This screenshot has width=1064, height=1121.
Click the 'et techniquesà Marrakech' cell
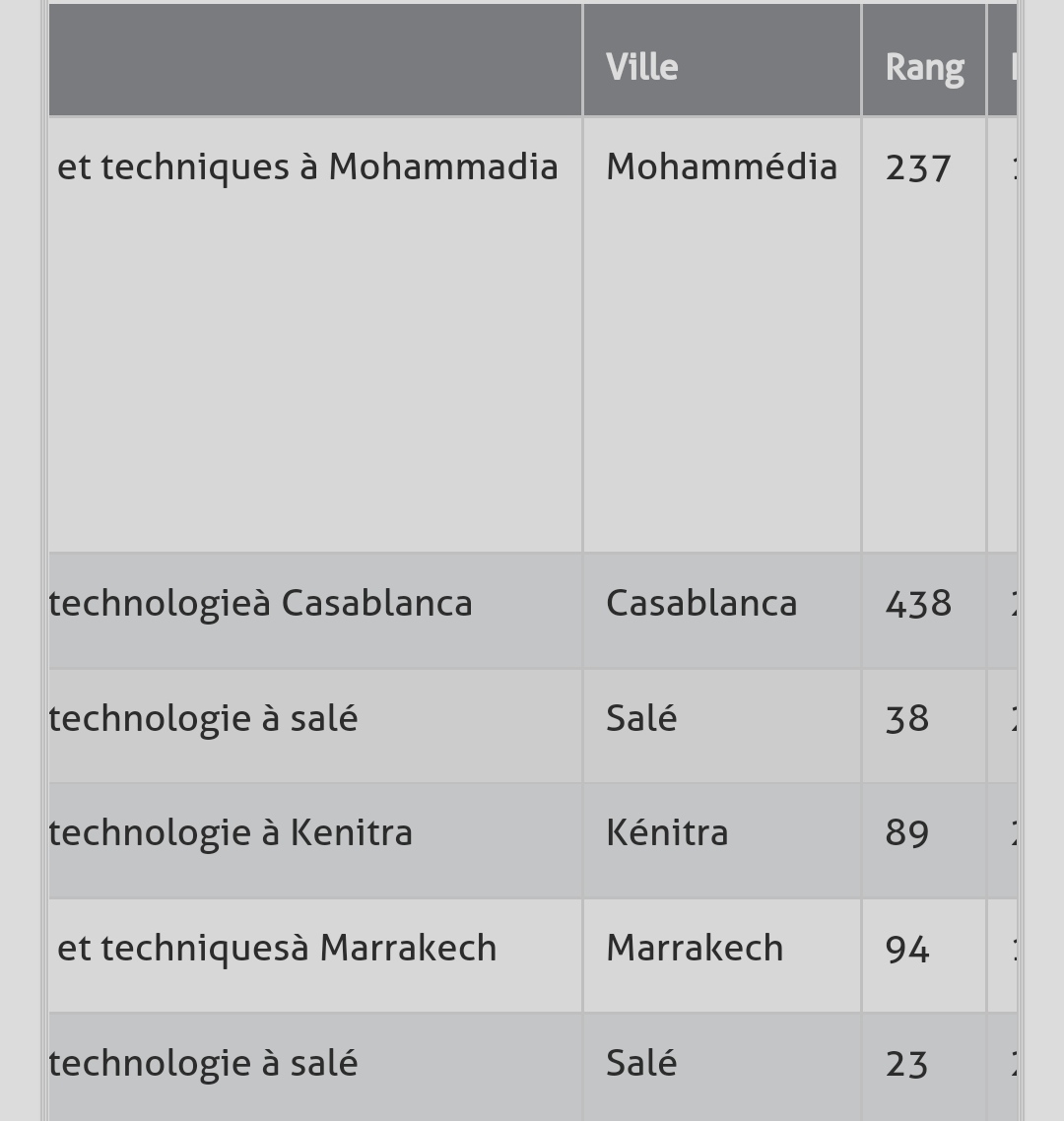click(x=277, y=948)
